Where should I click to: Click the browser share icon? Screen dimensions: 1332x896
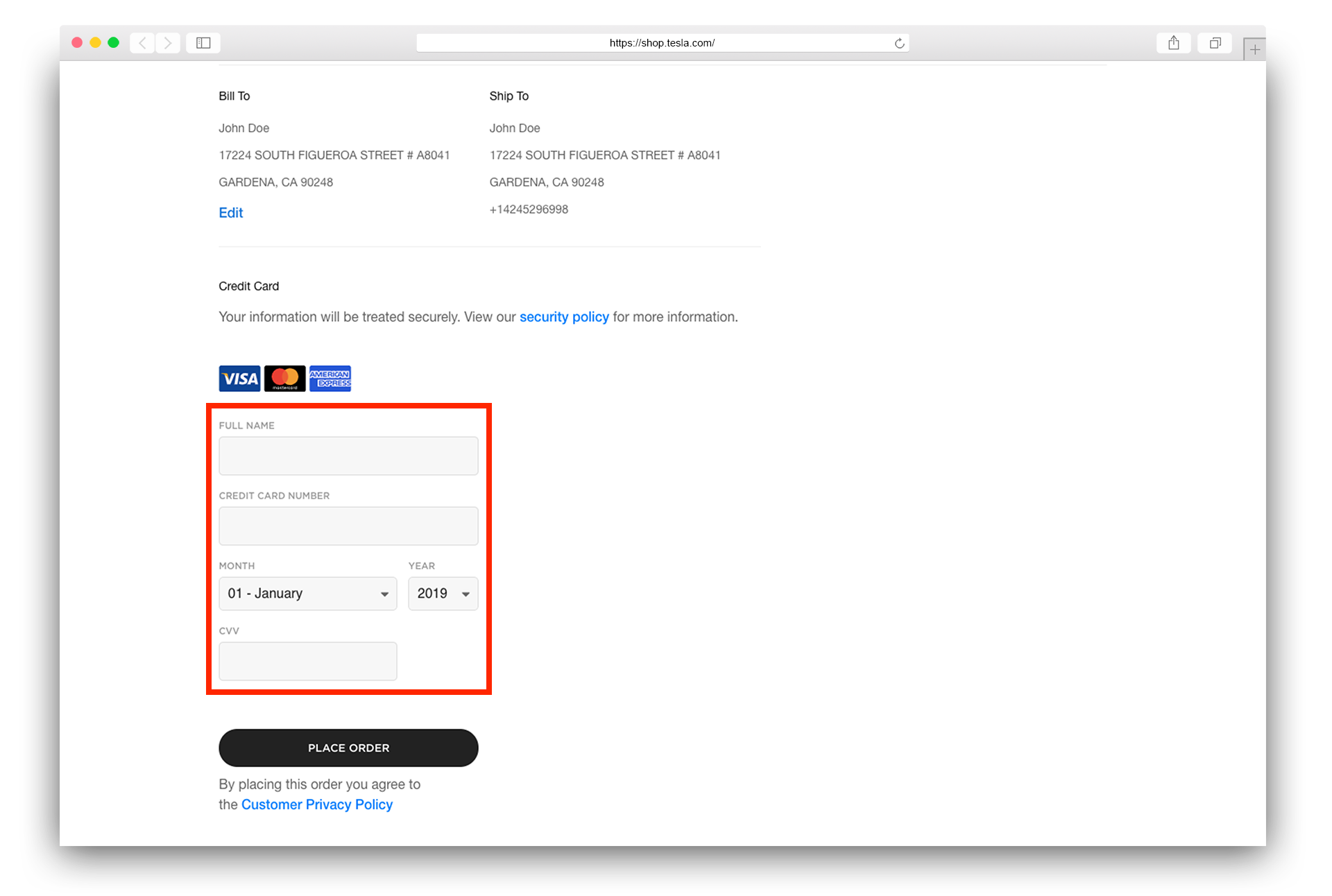[1173, 42]
